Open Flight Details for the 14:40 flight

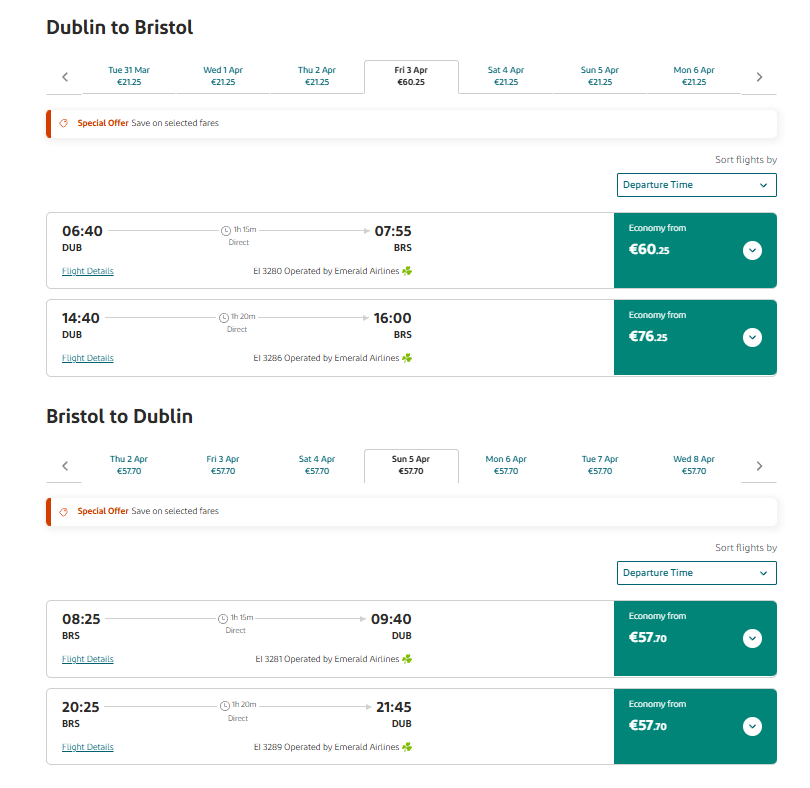88,358
